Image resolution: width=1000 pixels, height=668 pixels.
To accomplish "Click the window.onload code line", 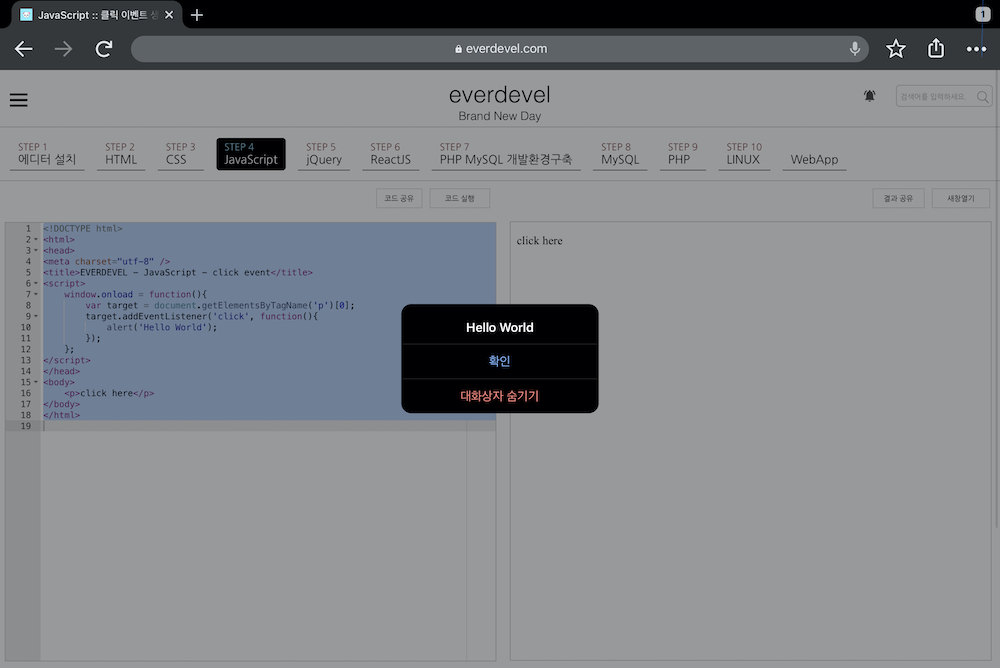I will click(x=135, y=294).
